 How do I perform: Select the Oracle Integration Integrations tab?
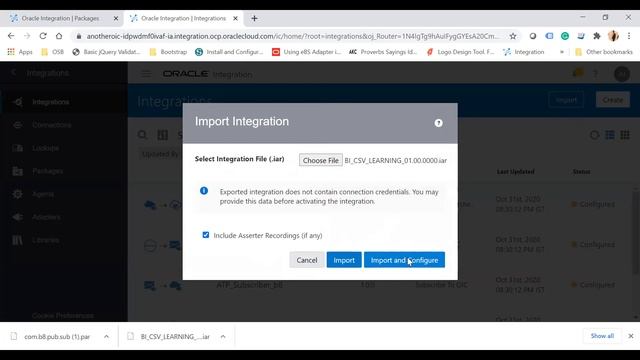click(183, 18)
